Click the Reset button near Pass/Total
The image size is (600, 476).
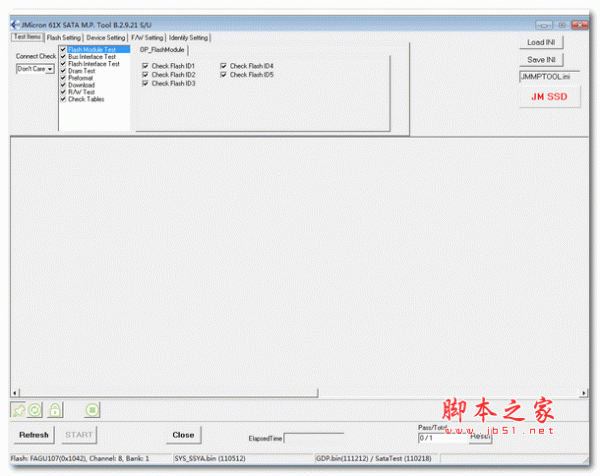click(x=481, y=437)
